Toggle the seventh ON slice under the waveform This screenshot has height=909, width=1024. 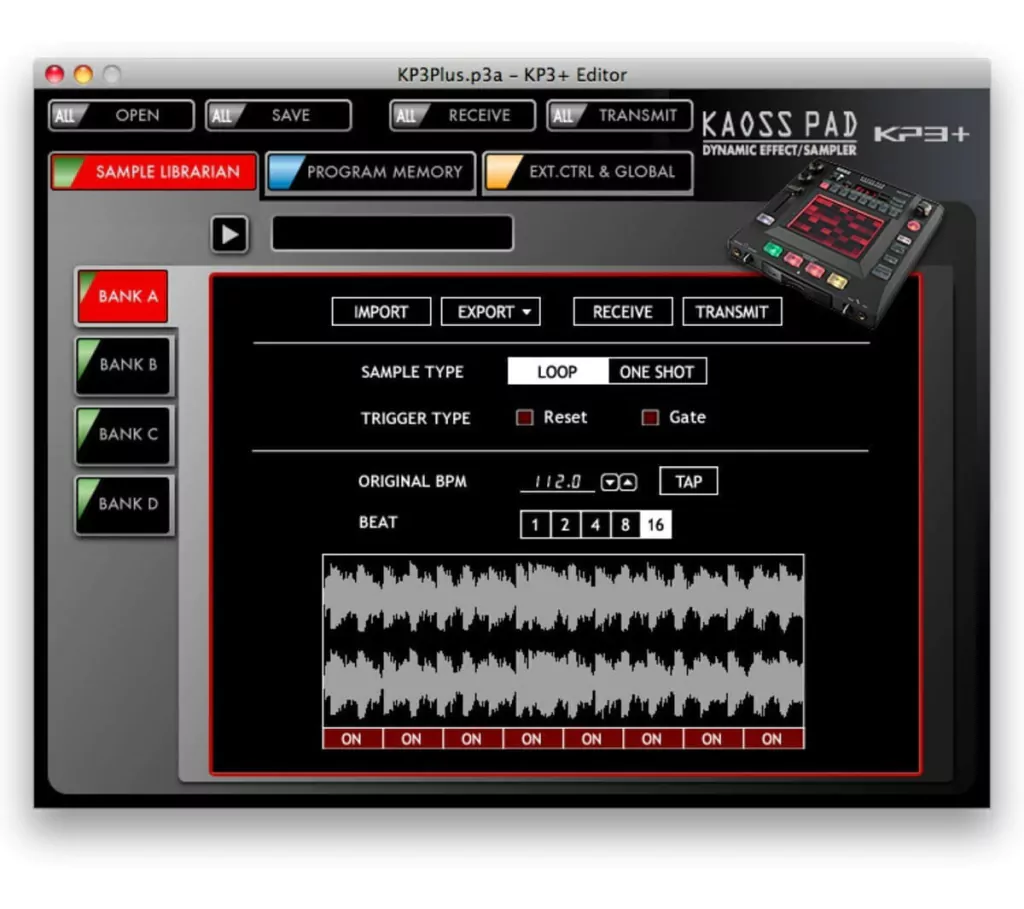(712, 739)
